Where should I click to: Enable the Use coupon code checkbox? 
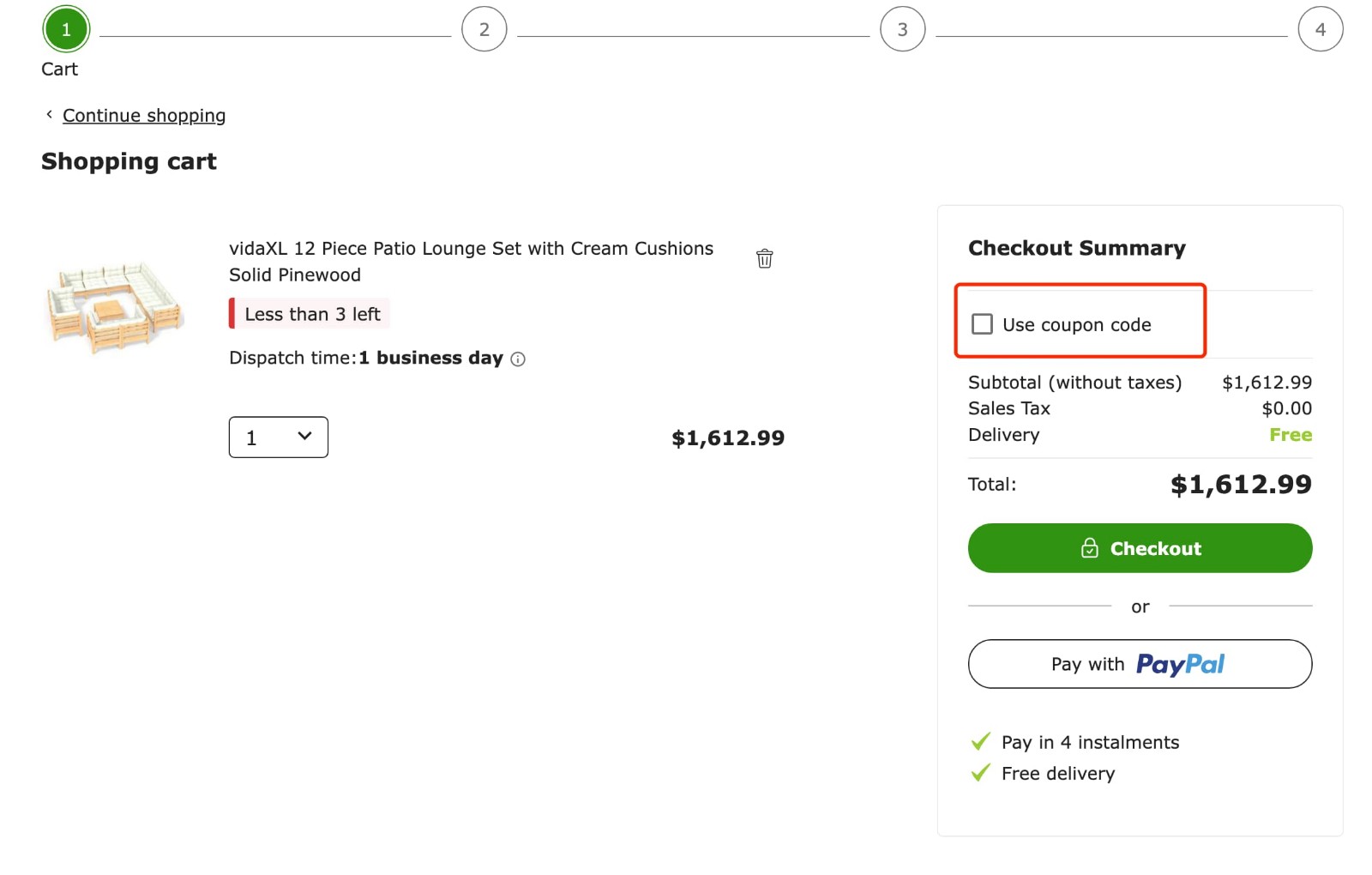pos(981,324)
